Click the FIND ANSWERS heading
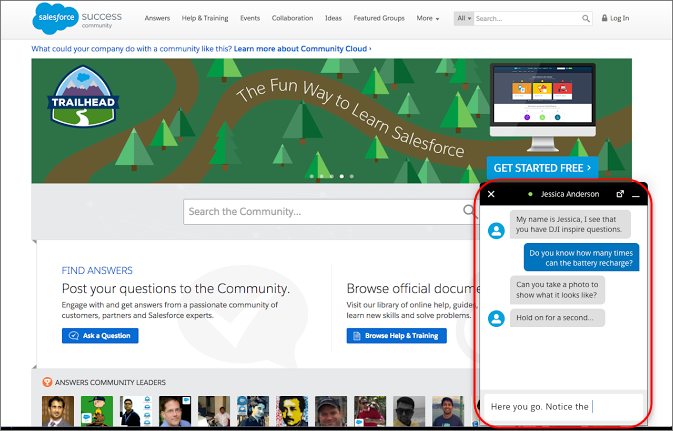The image size is (673, 431). point(97,270)
